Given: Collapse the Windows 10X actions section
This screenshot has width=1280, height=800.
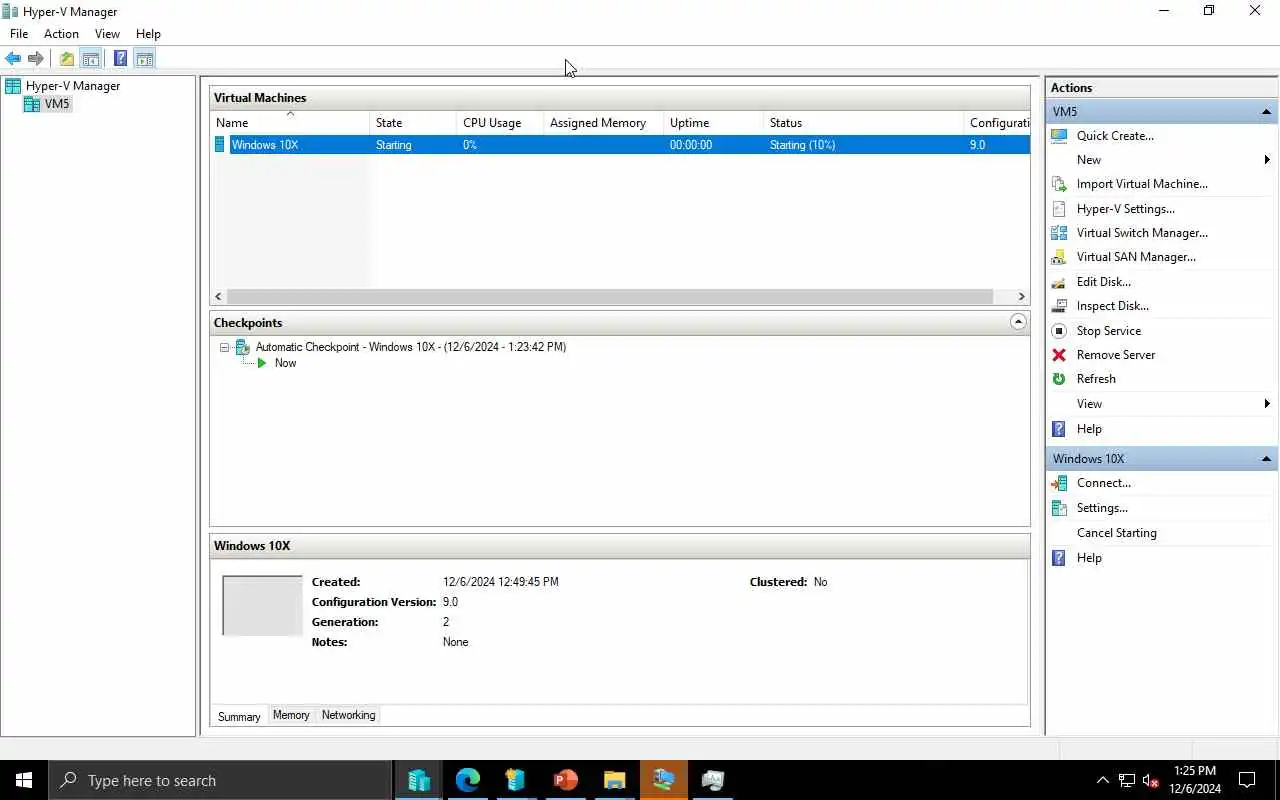Looking at the screenshot, I should pos(1266,459).
